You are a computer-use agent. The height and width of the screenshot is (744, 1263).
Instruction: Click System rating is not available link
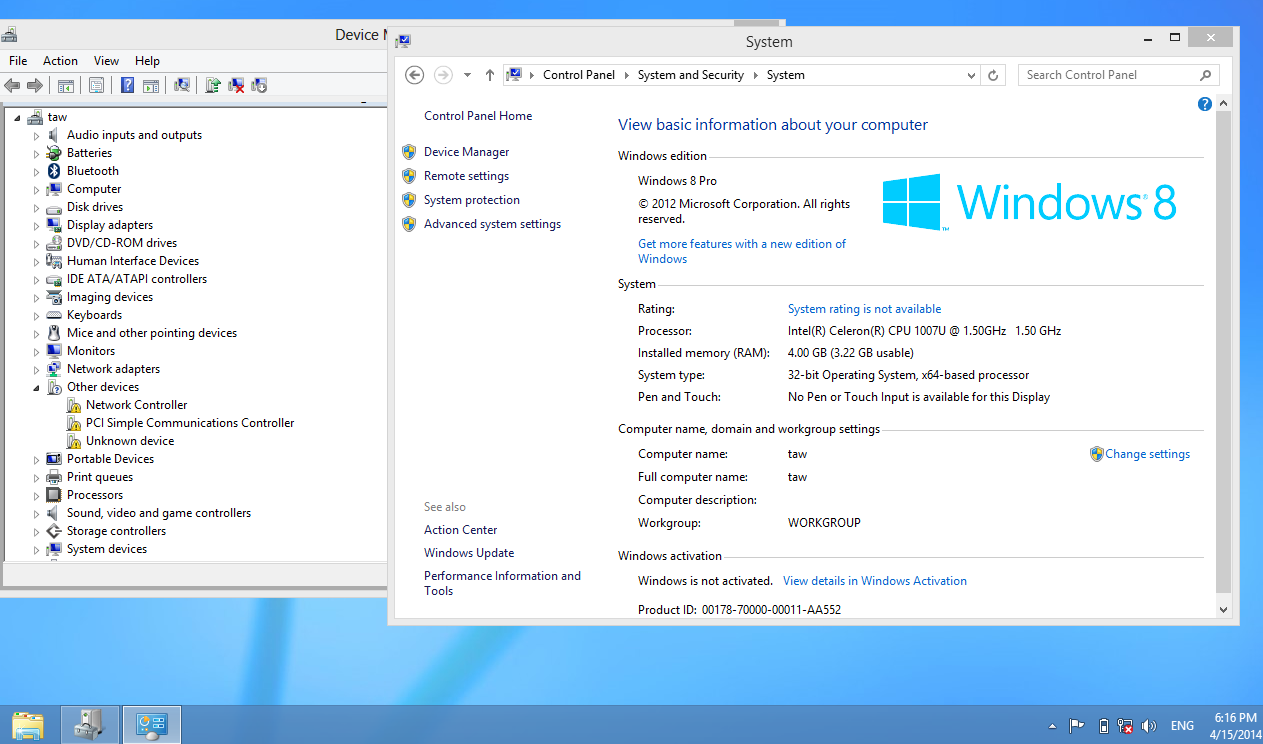click(864, 309)
